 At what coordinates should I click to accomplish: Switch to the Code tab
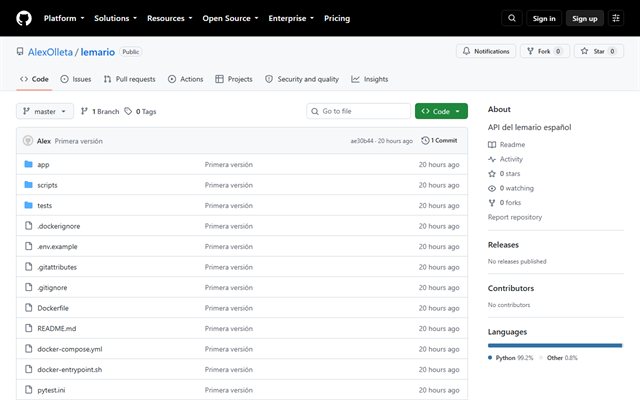(x=34, y=79)
